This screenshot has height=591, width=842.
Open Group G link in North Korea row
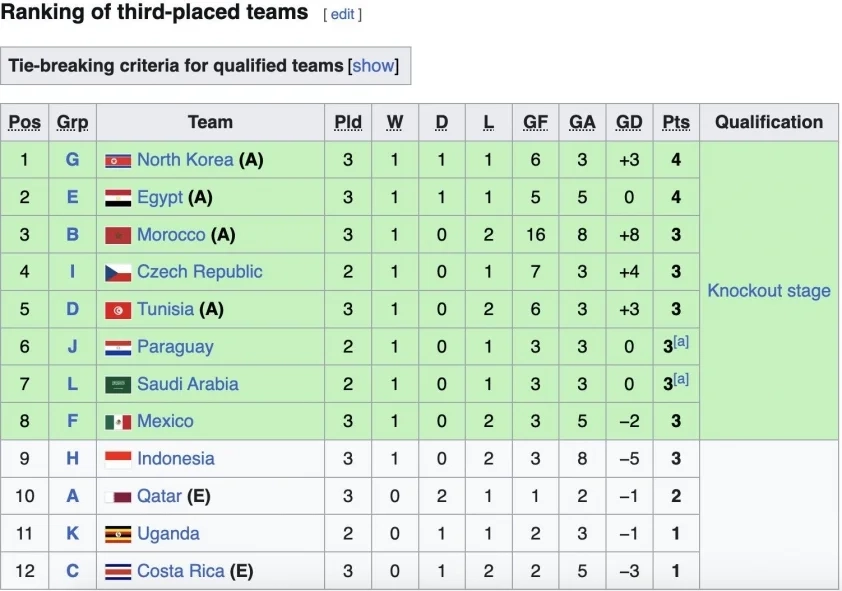pos(72,160)
